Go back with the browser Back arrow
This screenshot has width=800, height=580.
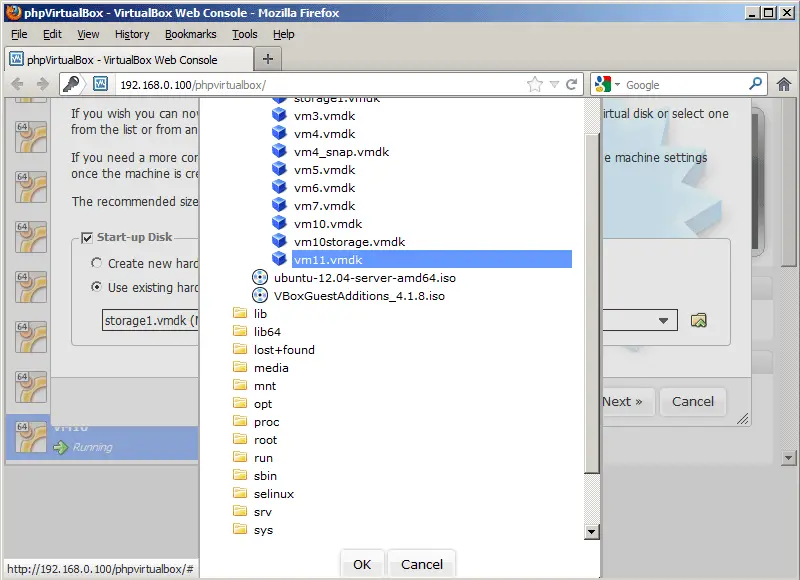pos(17,84)
